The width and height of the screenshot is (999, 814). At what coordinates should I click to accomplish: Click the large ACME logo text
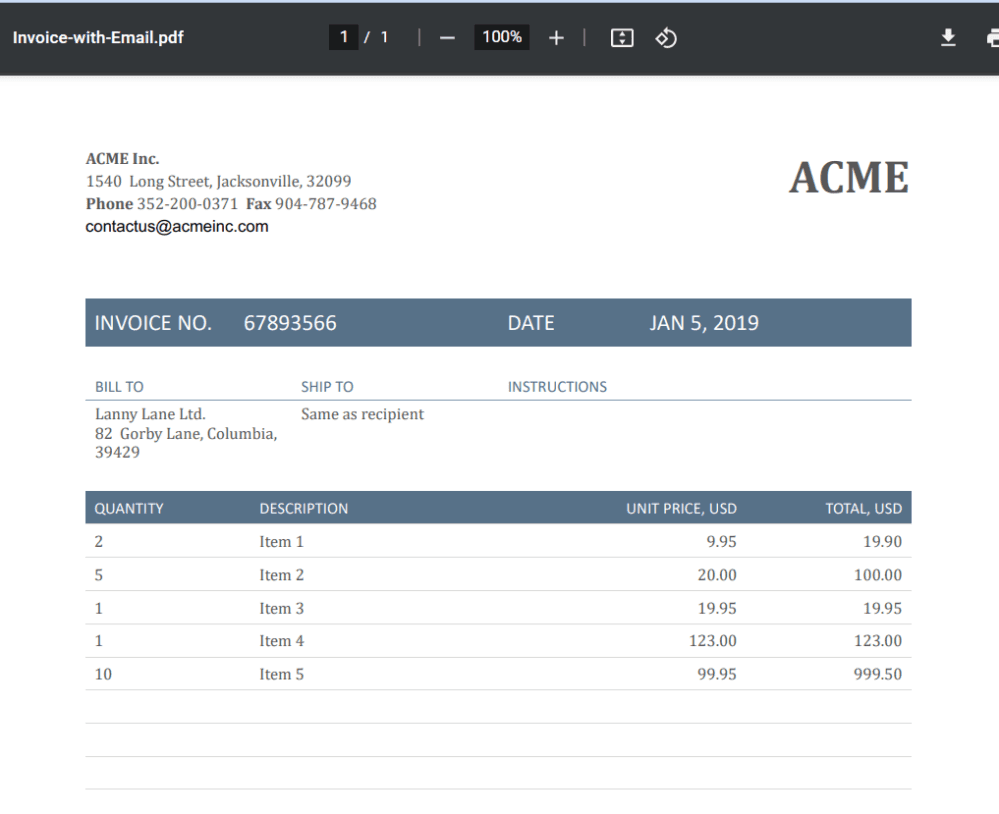(x=848, y=179)
